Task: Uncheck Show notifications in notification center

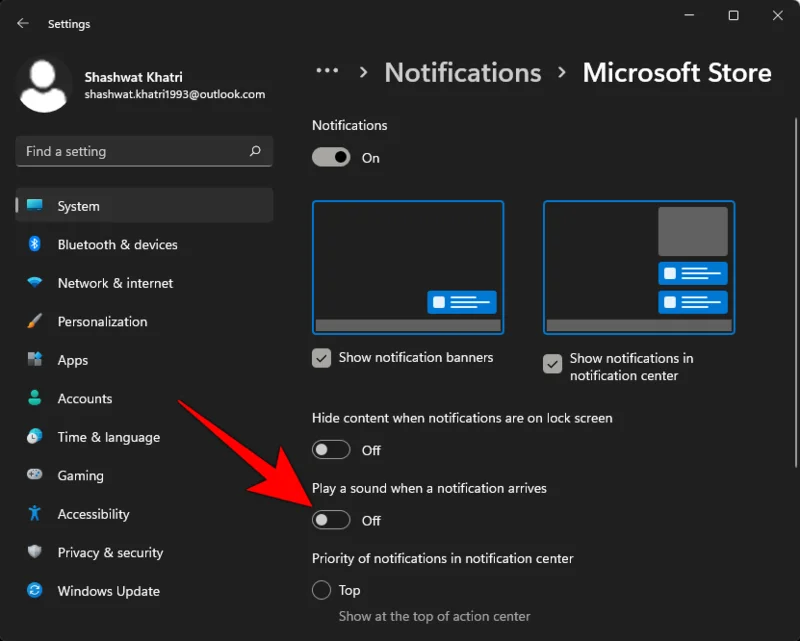Action: click(x=553, y=365)
